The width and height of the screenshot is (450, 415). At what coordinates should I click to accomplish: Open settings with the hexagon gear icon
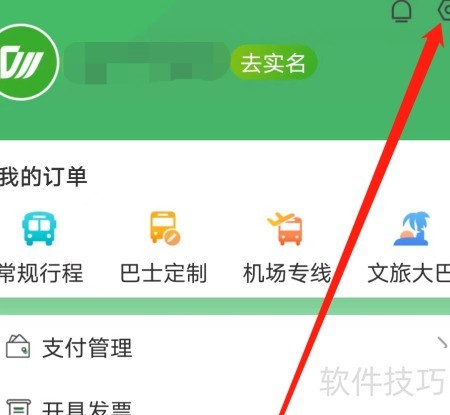click(445, 11)
